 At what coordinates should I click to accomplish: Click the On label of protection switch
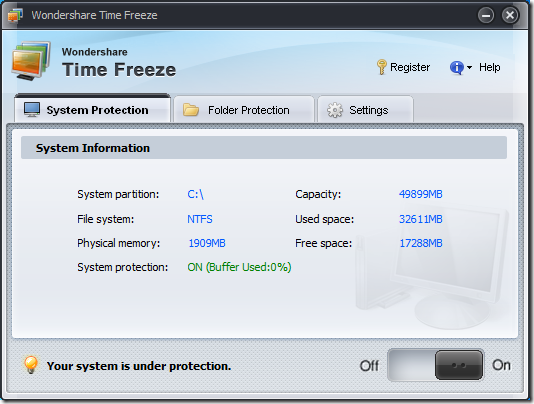pyautogui.click(x=501, y=365)
